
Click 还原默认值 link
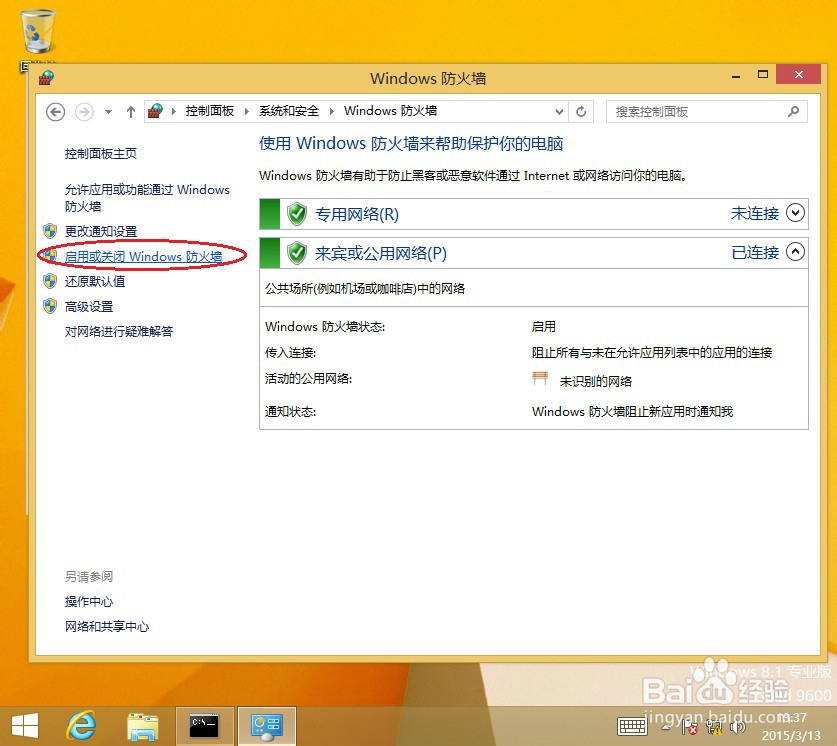point(94,281)
